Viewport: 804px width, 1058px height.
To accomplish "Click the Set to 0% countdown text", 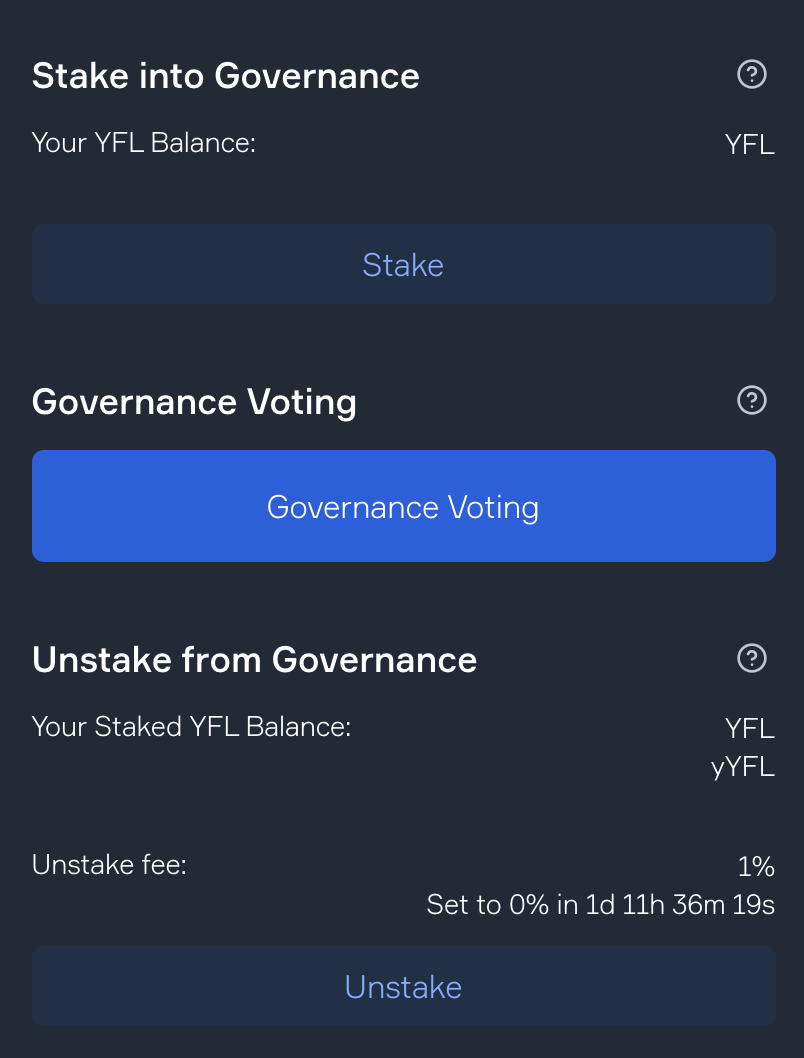I will tap(600, 904).
